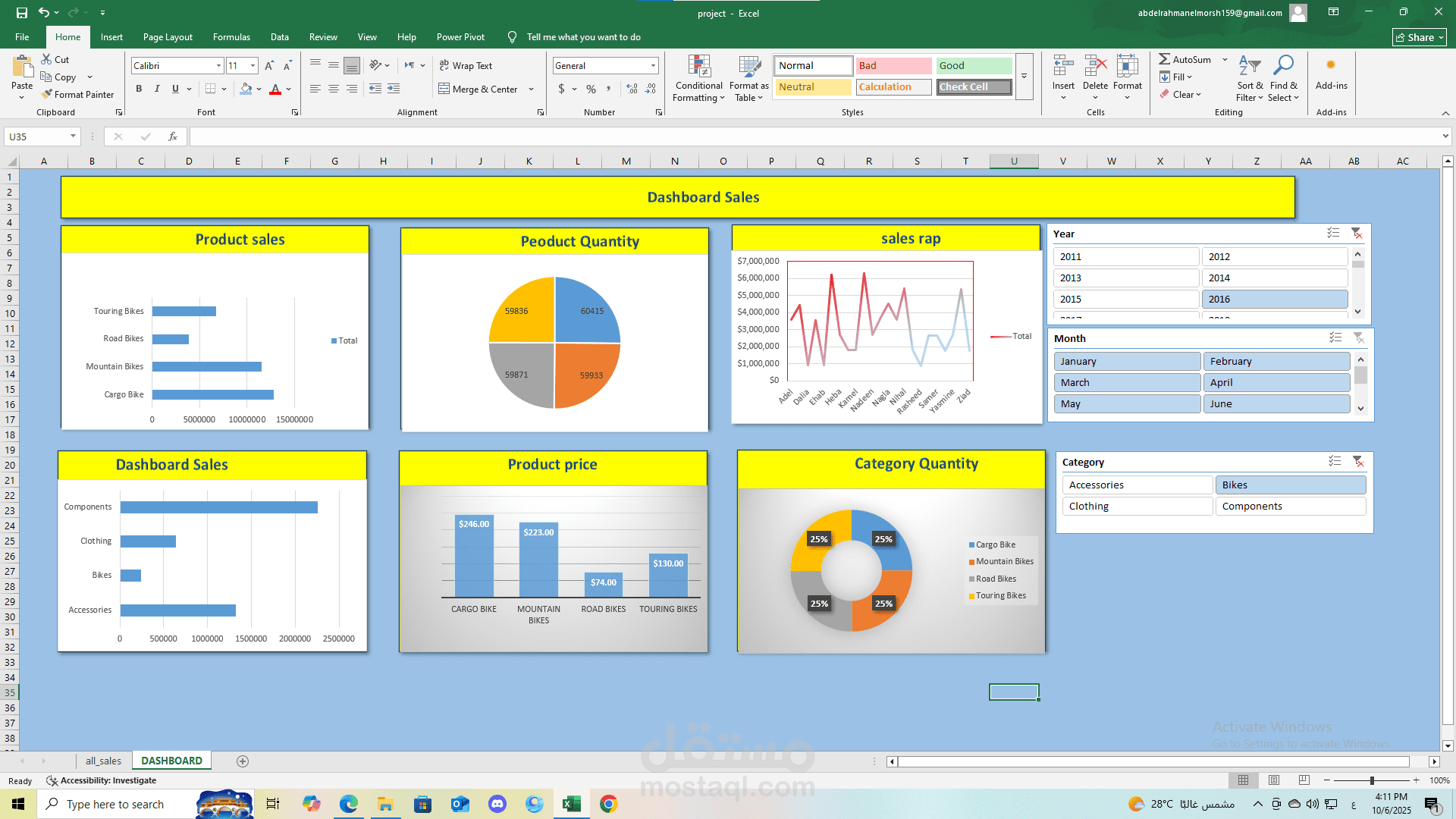This screenshot has width=1456, height=819.
Task: Open the Formulas ribbon tab
Action: tap(231, 36)
